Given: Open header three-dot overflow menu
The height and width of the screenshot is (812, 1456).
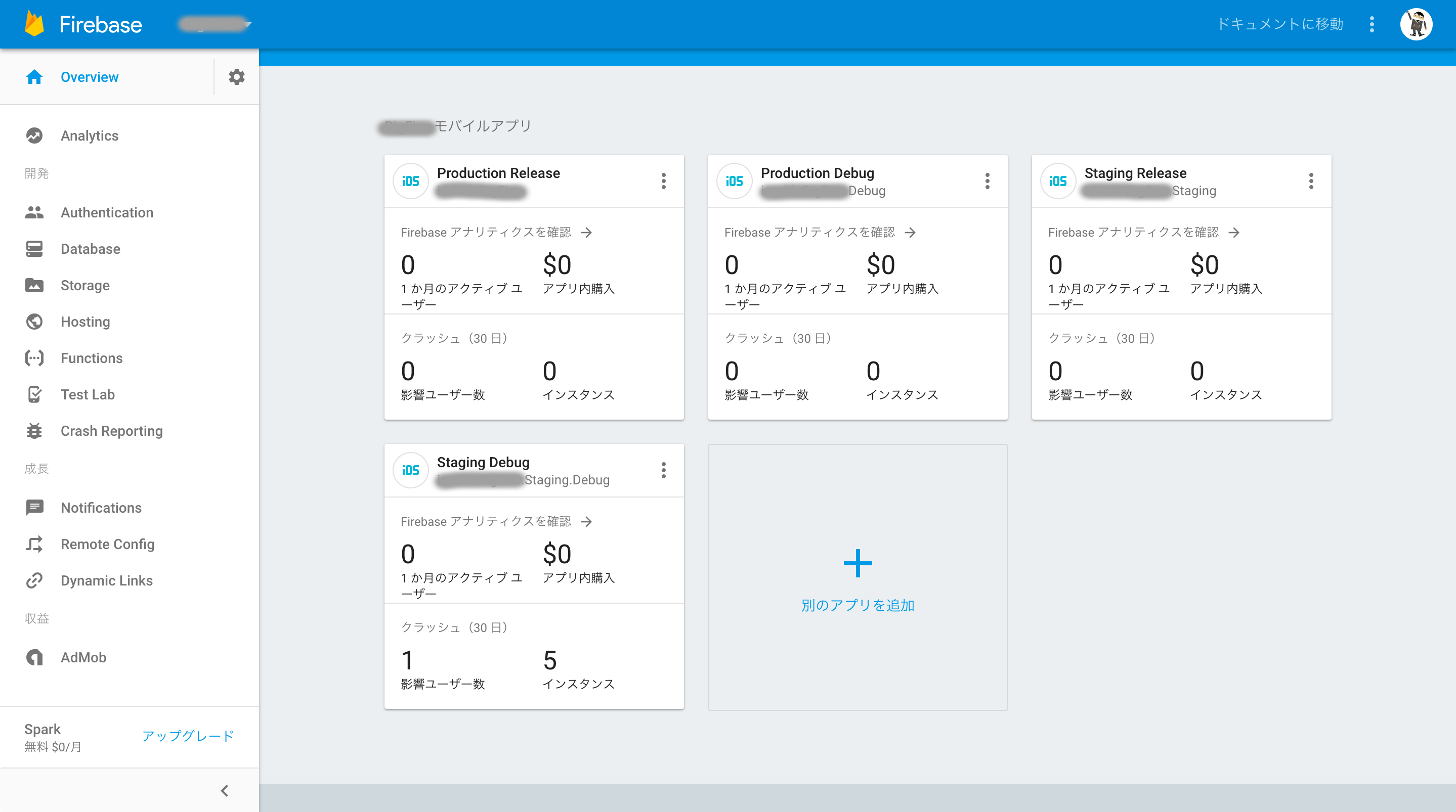Looking at the screenshot, I should coord(1372,24).
